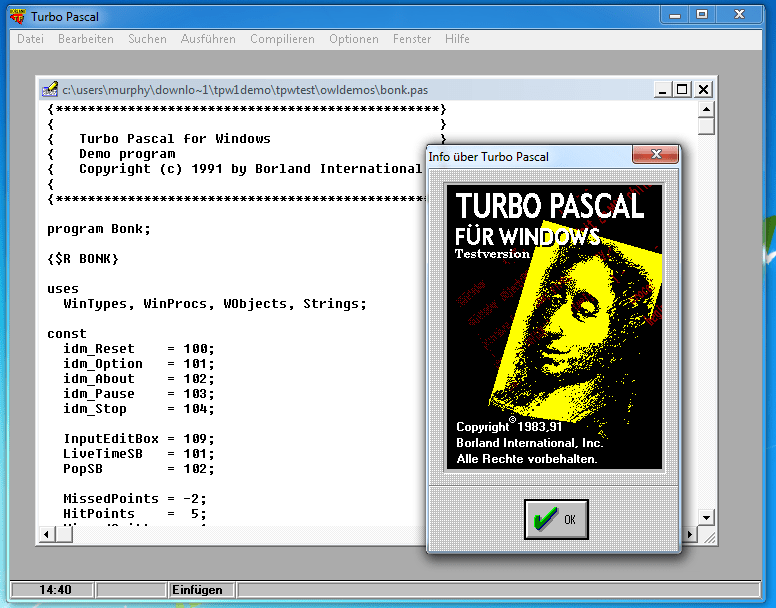Click the vertical scrollbar thumb in editor
The height and width of the screenshot is (608, 776).
tap(706, 126)
